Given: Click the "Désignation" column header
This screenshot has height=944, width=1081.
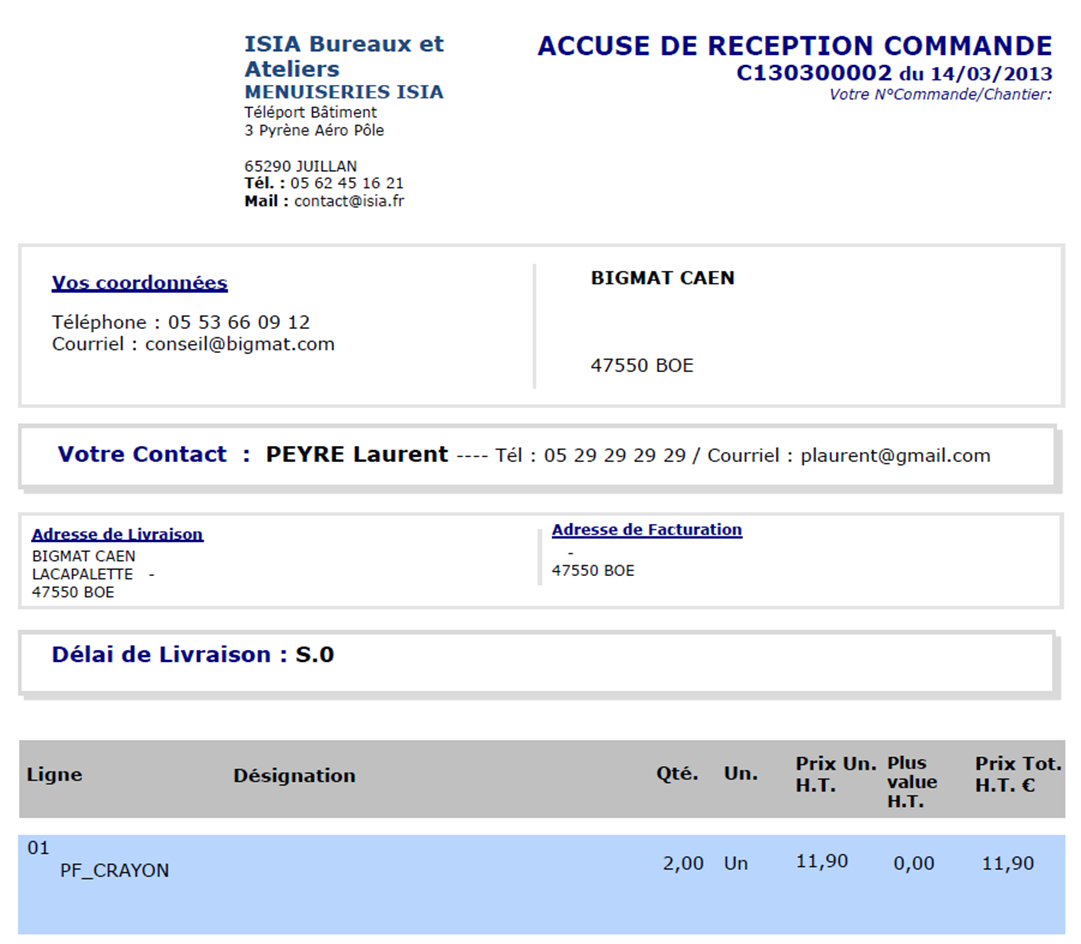Looking at the screenshot, I should [x=294, y=776].
